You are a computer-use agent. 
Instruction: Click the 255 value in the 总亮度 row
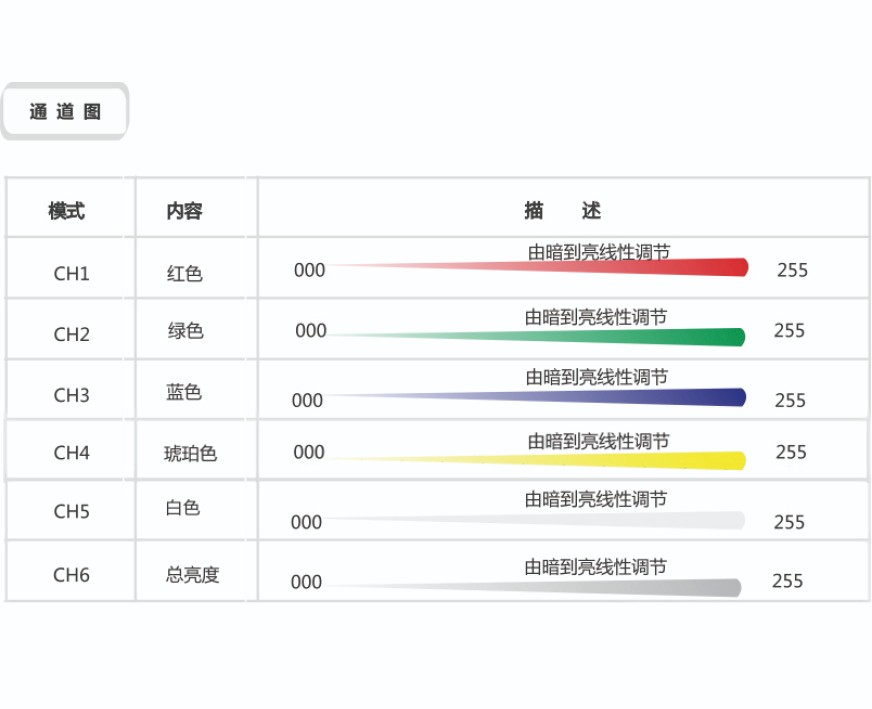[x=787, y=581]
